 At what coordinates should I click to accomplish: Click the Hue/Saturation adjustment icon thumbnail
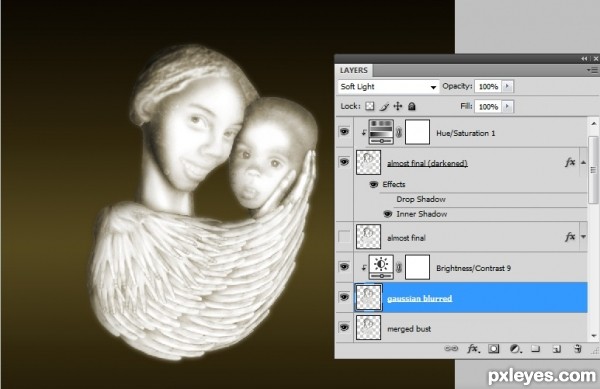click(381, 132)
